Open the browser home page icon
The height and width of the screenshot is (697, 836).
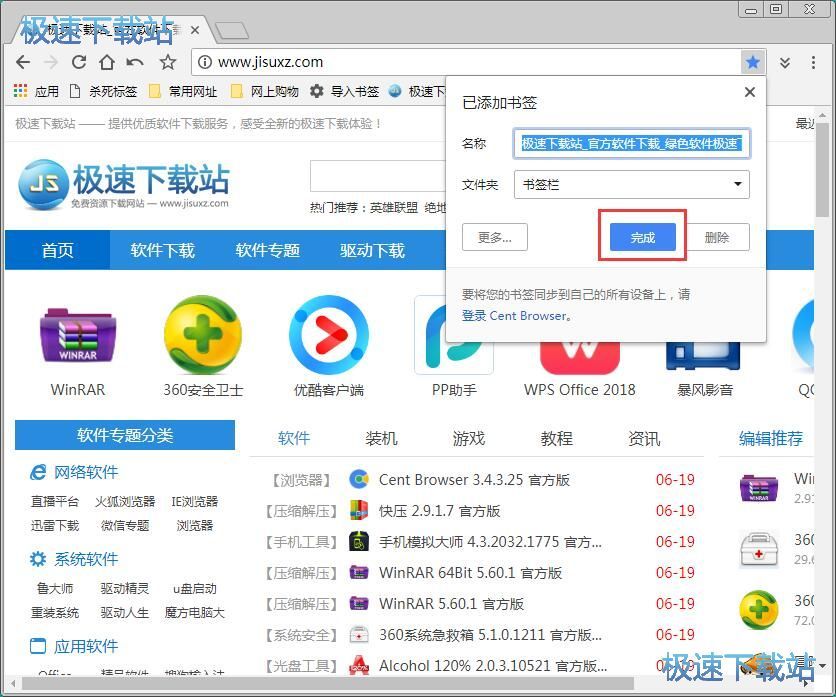(107, 62)
